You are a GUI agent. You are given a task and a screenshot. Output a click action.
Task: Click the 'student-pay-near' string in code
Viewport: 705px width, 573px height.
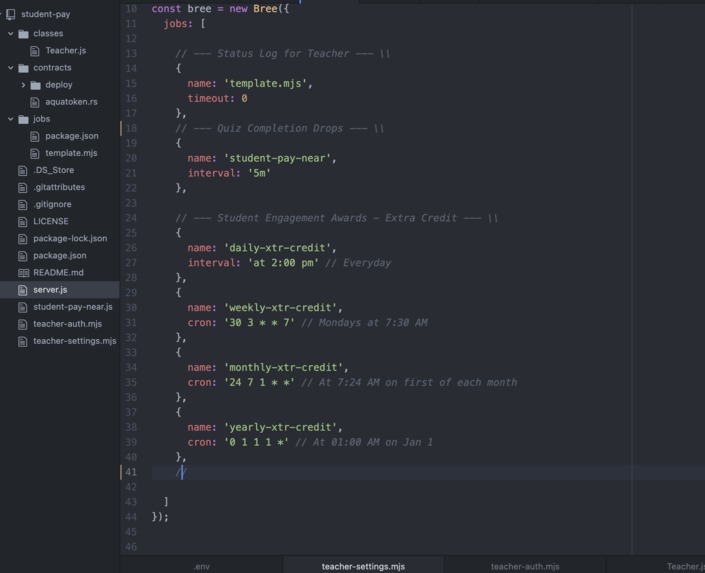click(x=277, y=158)
